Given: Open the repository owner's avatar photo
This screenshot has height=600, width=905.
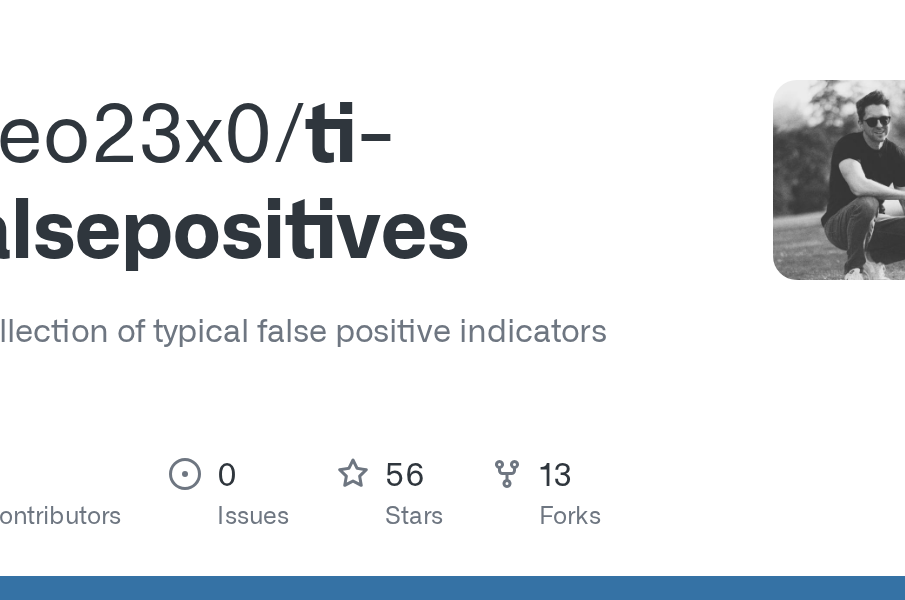Looking at the screenshot, I should click(838, 180).
